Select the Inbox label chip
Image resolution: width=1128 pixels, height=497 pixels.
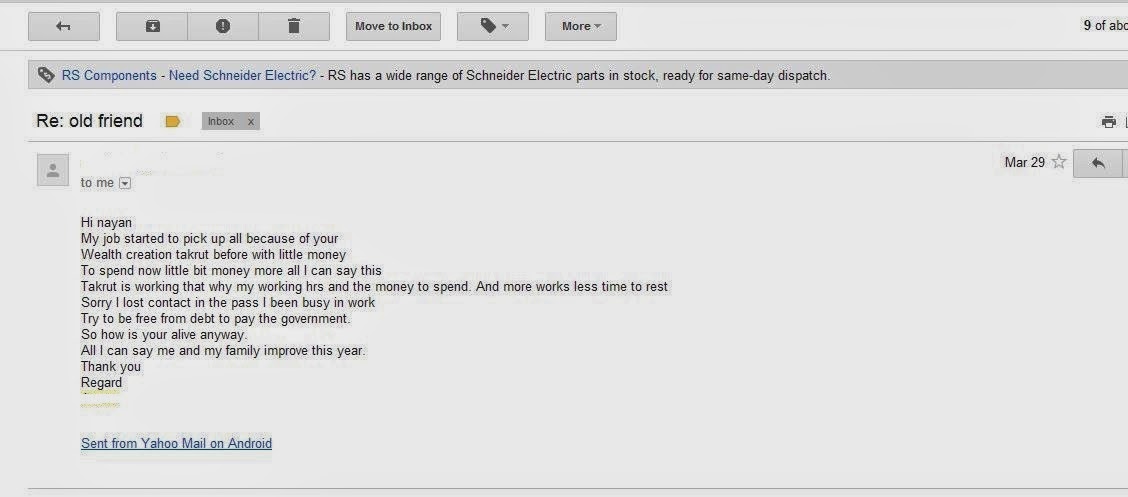coord(222,122)
